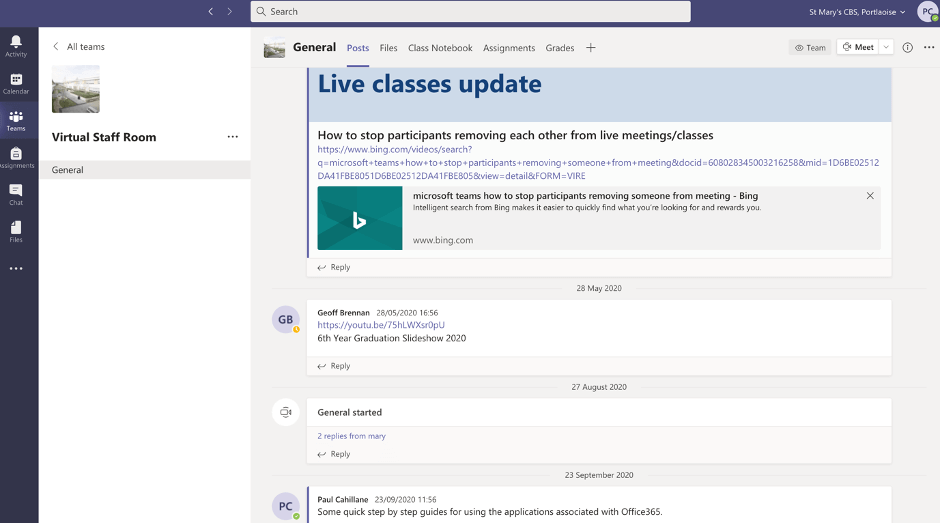The image size is (941, 525).
Task: Click the General channel avatar in header
Action: [x=274, y=47]
